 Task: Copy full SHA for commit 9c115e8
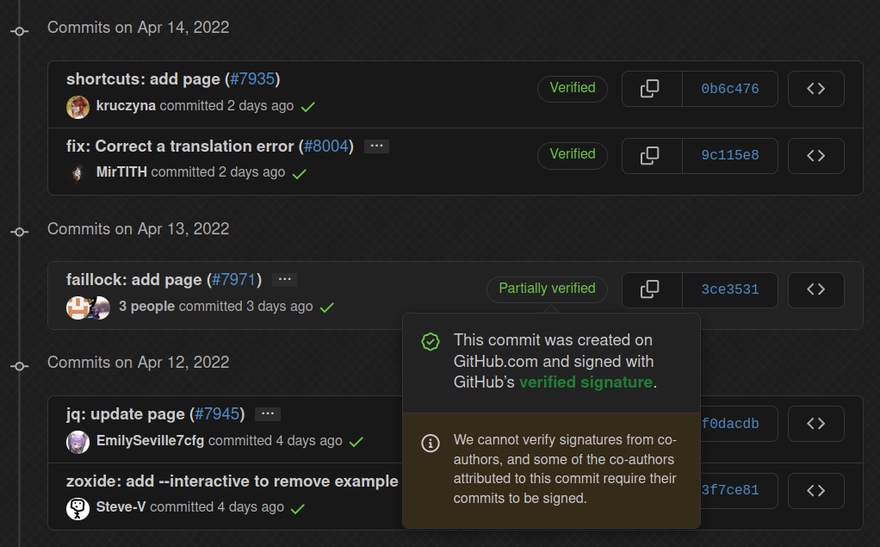pyautogui.click(x=650, y=155)
